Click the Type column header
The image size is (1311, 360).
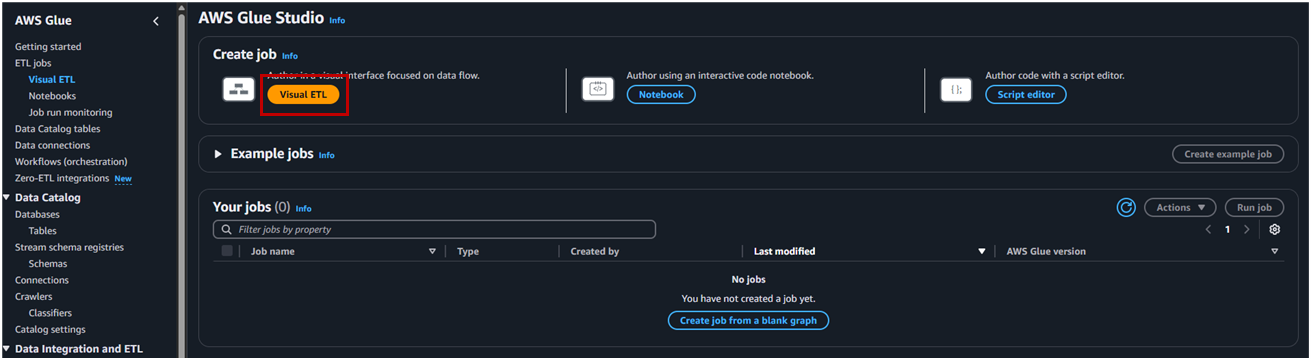tap(468, 251)
